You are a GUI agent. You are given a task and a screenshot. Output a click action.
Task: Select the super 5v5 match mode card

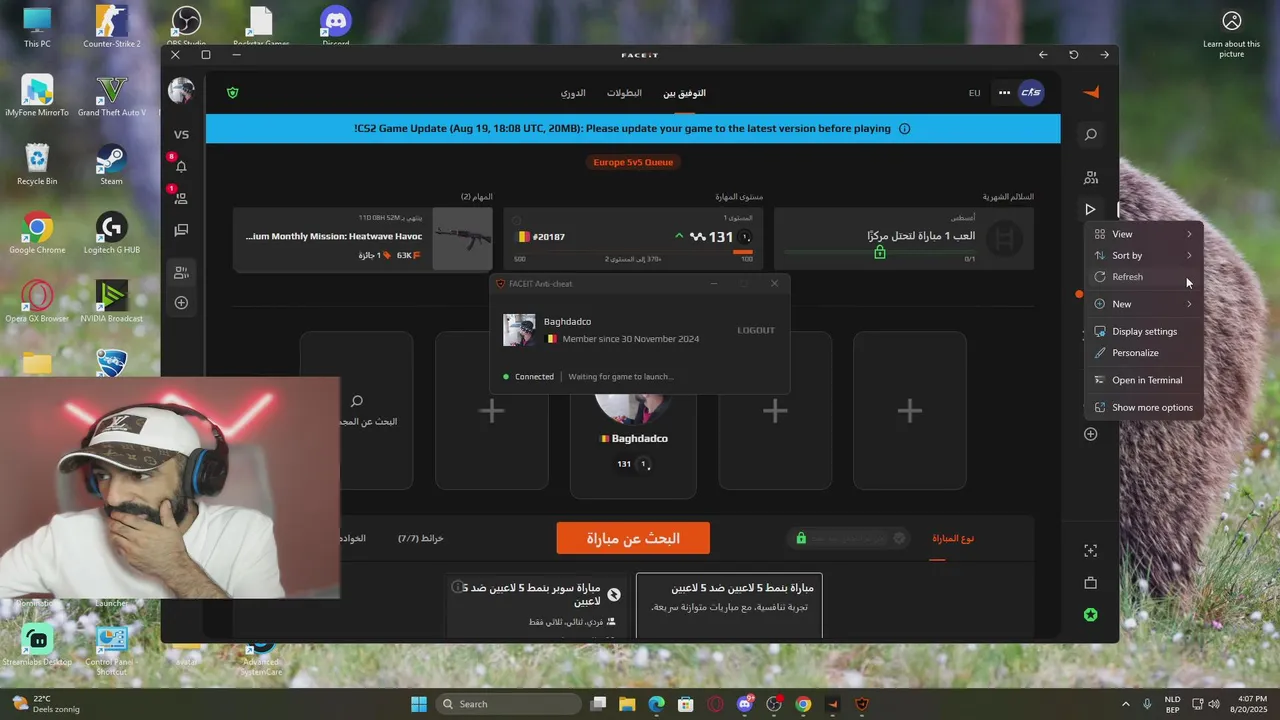(x=538, y=606)
